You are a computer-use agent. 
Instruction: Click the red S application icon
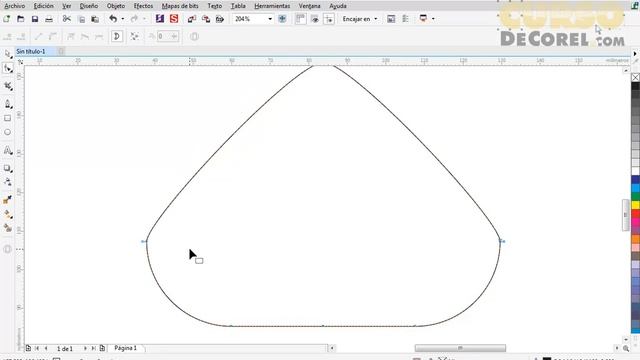pos(174,19)
